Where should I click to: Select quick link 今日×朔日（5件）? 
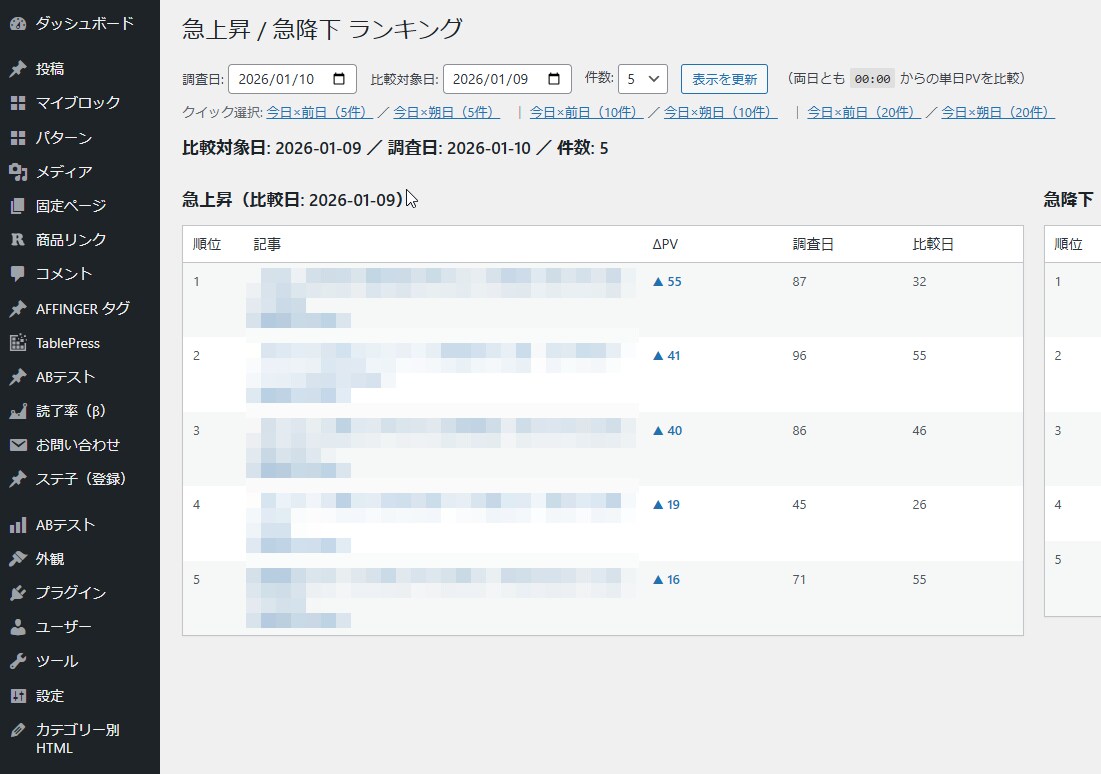click(447, 112)
